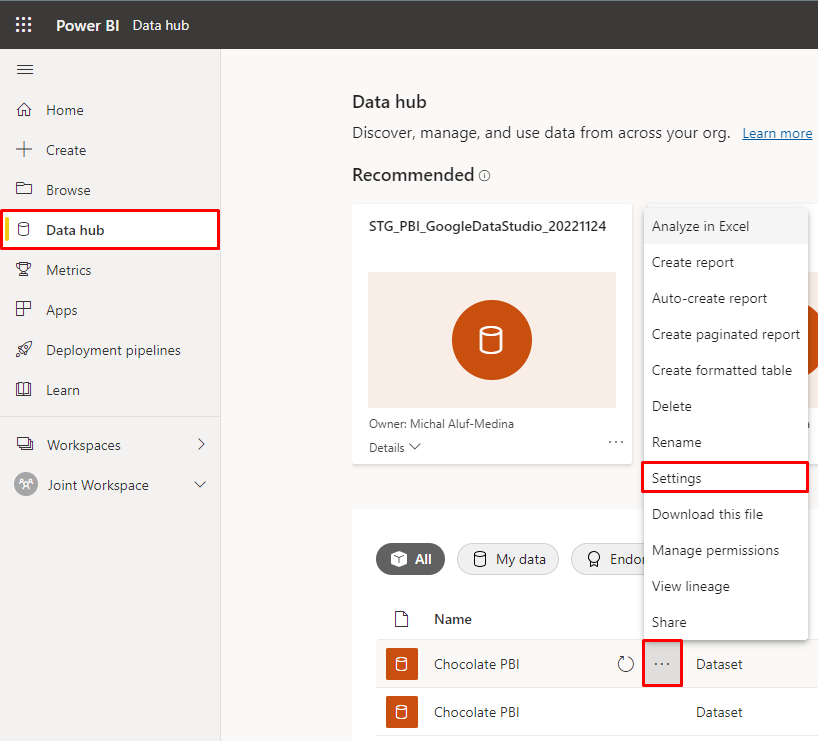Click the Name column header
Image resolution: width=818 pixels, height=741 pixels.
coord(453,619)
